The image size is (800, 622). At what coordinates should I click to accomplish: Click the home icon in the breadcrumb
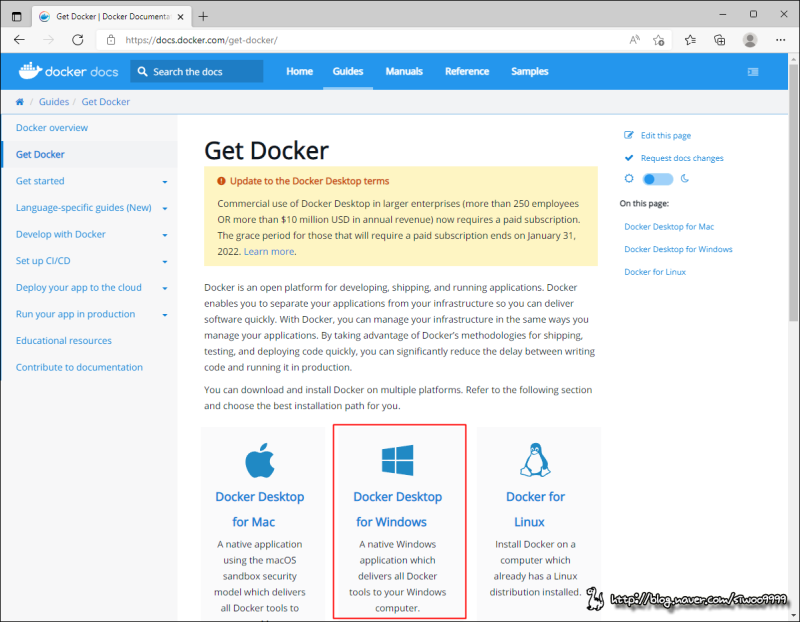18,101
